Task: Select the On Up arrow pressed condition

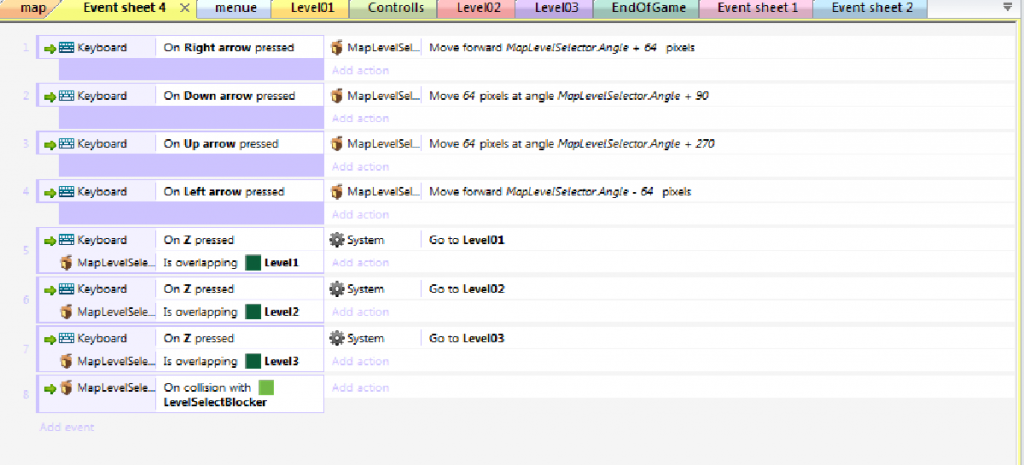Action: pyautogui.click(x=221, y=144)
